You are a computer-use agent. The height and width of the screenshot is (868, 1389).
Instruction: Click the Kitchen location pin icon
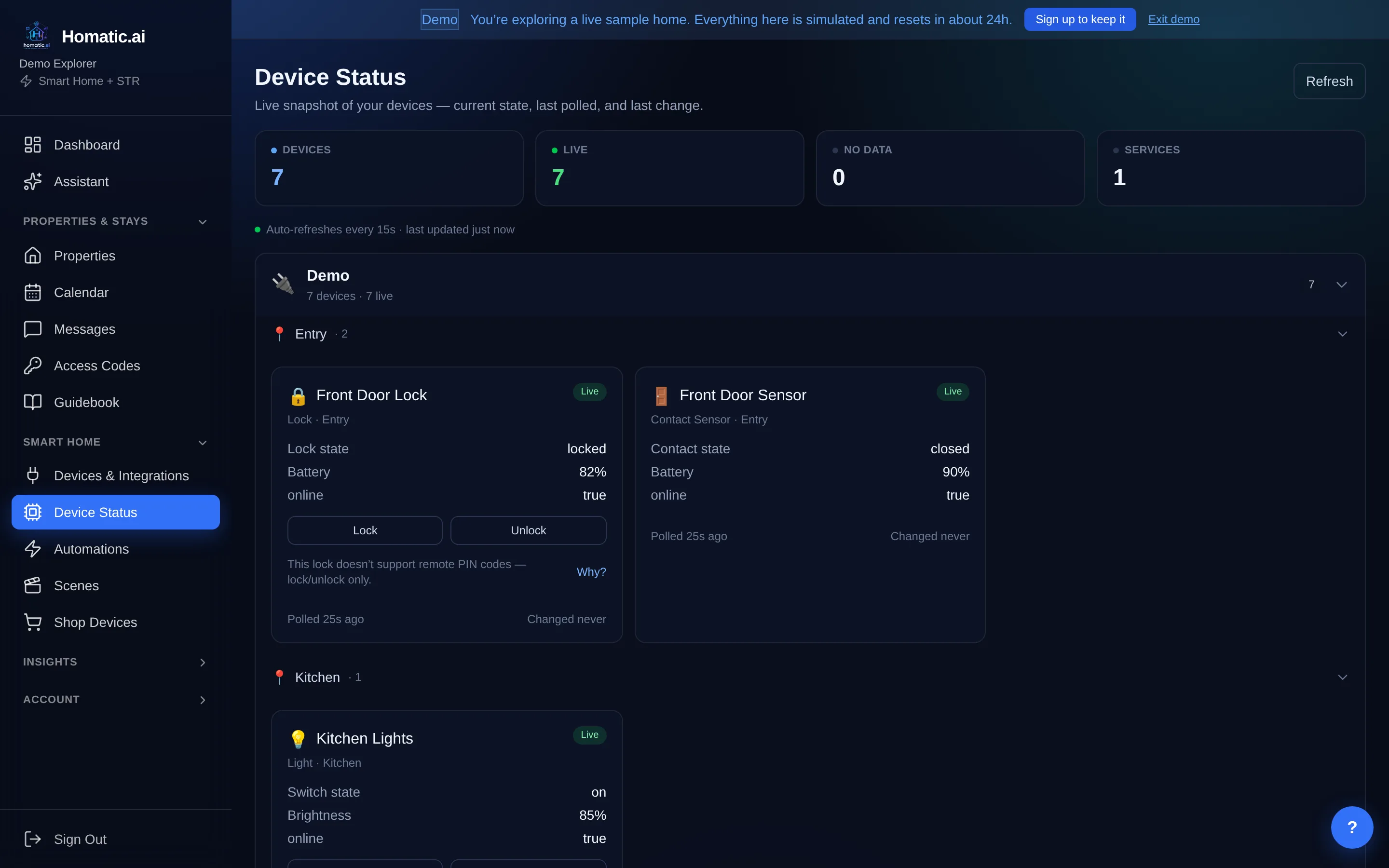click(280, 677)
